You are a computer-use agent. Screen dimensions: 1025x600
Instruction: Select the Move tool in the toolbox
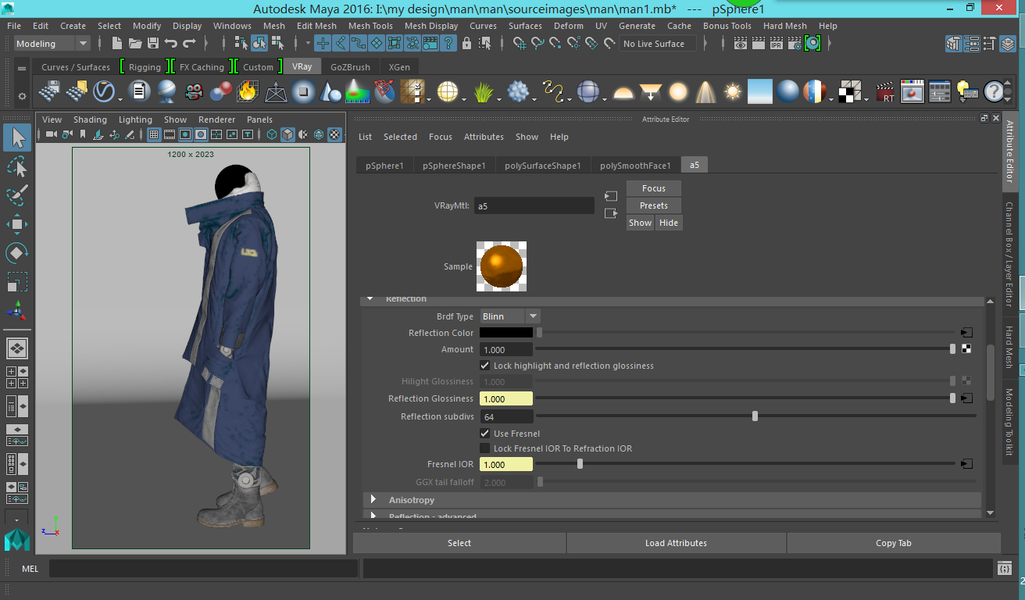pyautogui.click(x=16, y=224)
